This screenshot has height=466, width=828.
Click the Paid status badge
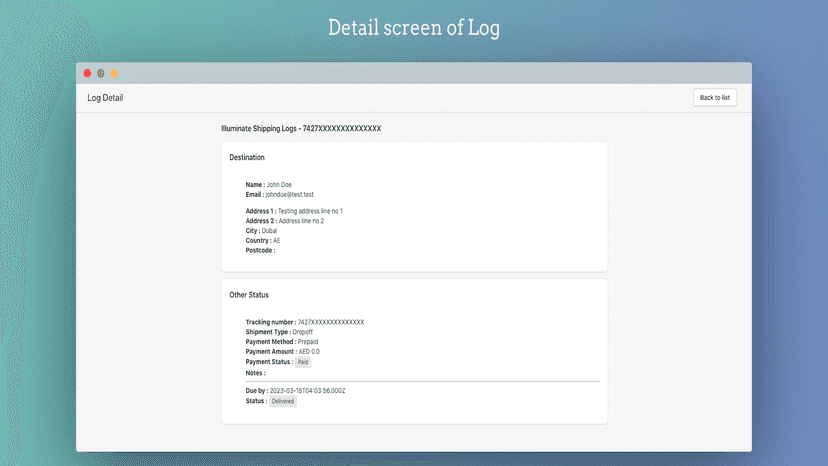[303, 362]
